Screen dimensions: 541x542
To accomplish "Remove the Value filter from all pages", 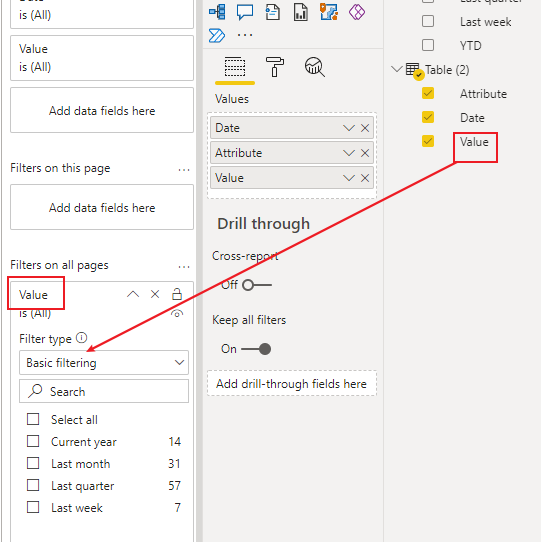I will click(155, 294).
